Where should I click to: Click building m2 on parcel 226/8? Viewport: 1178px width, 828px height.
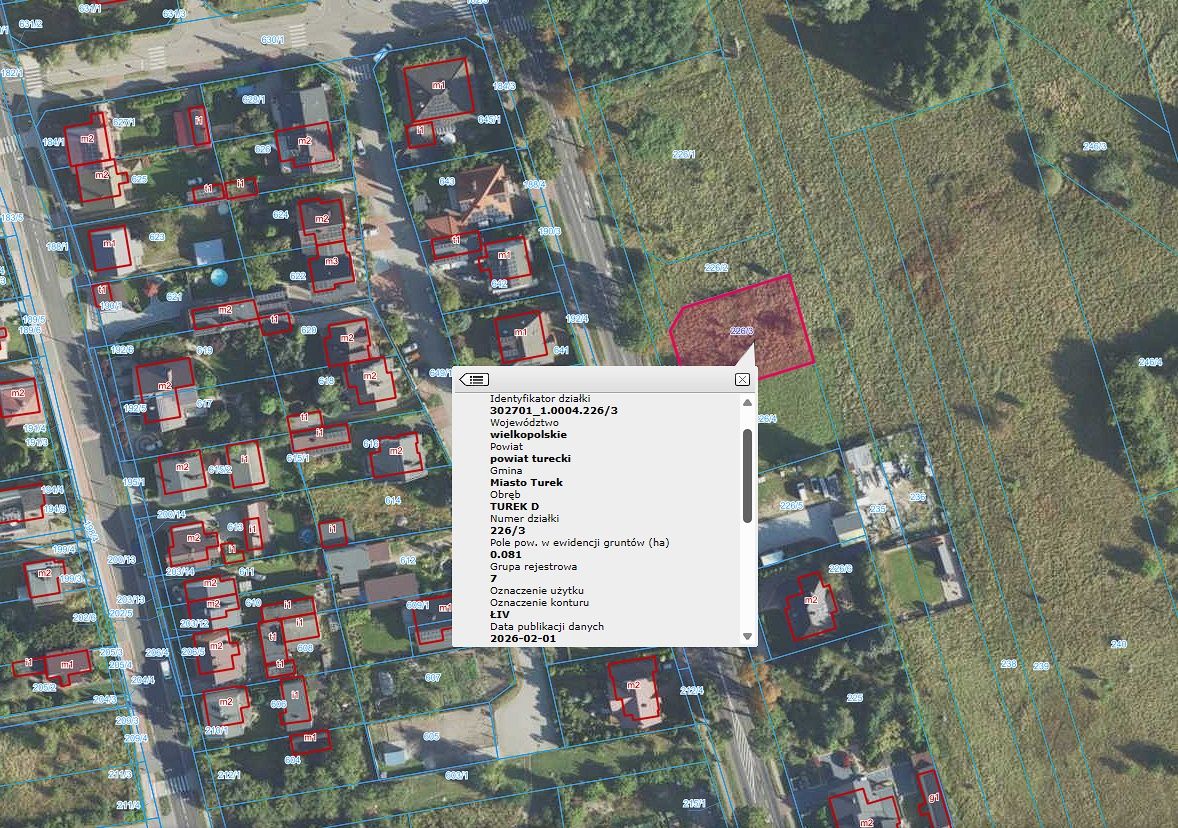811,605
